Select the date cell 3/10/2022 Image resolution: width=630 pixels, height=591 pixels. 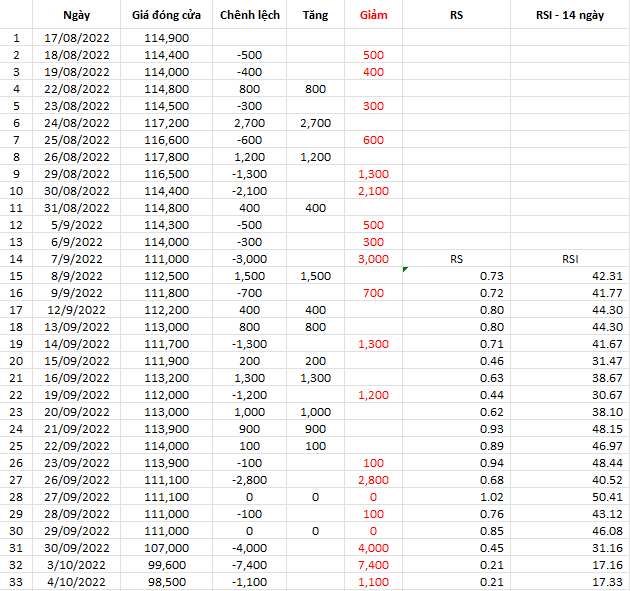tap(76, 565)
